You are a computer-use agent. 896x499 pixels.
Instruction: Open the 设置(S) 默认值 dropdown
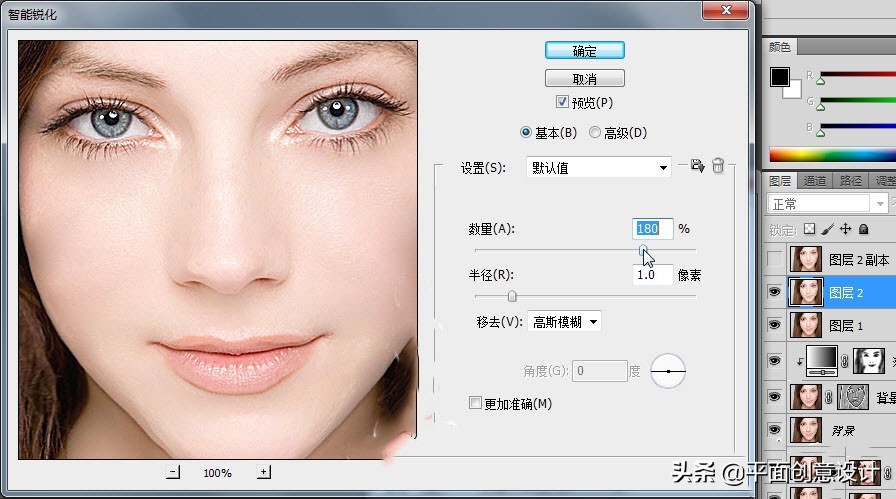[x=598, y=167]
